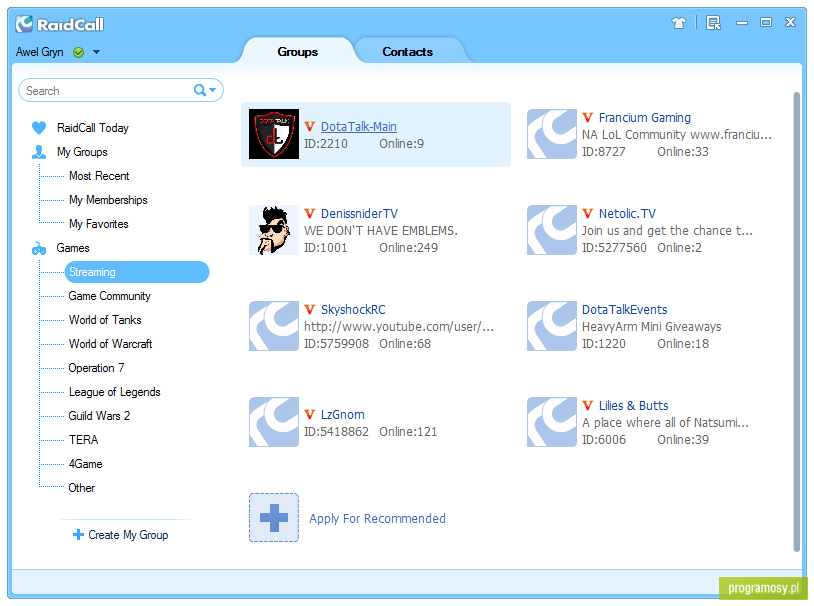
Task: Switch to the Contacts tab
Action: click(x=408, y=51)
